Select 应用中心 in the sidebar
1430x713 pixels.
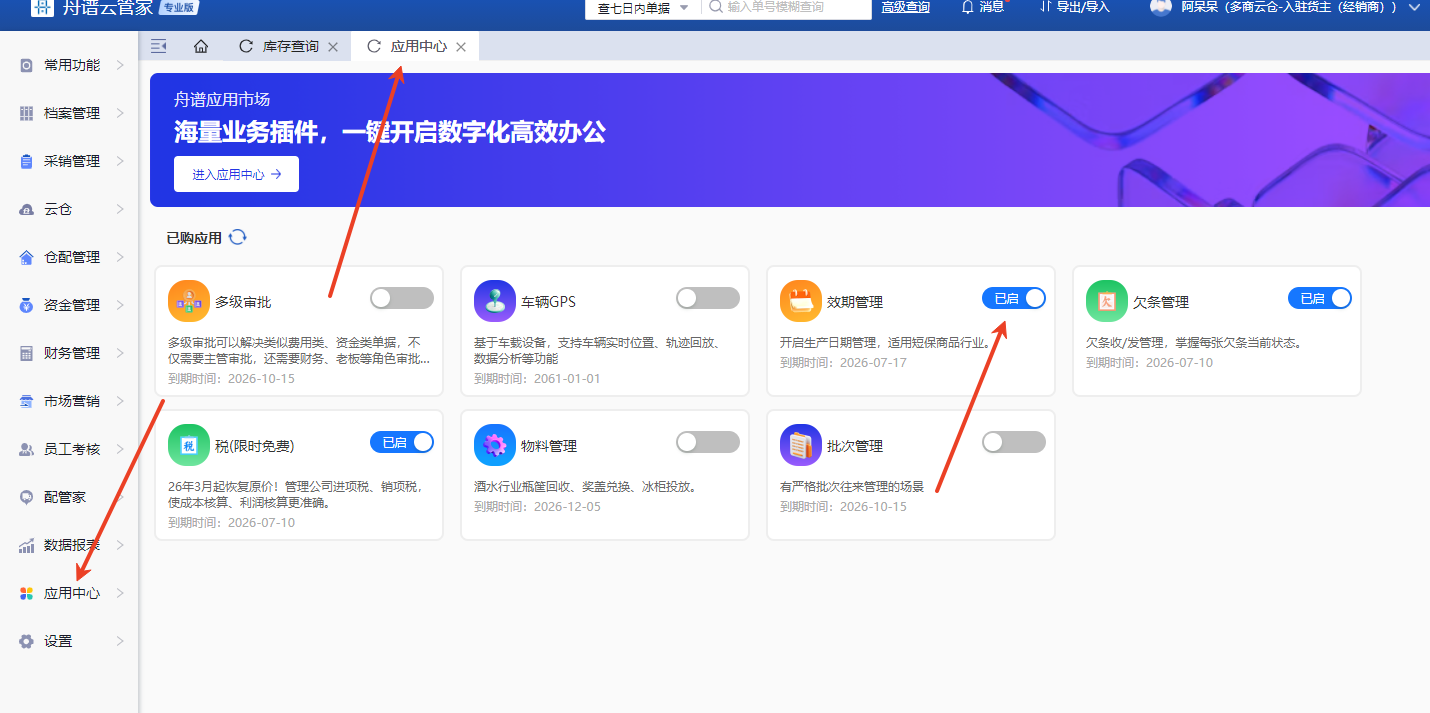[x=72, y=593]
